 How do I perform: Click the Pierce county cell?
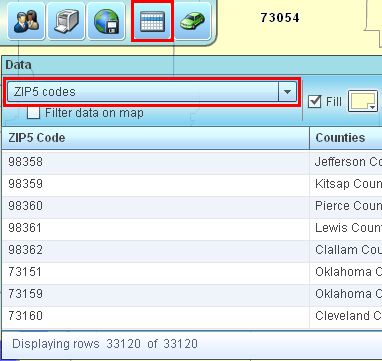(346, 206)
